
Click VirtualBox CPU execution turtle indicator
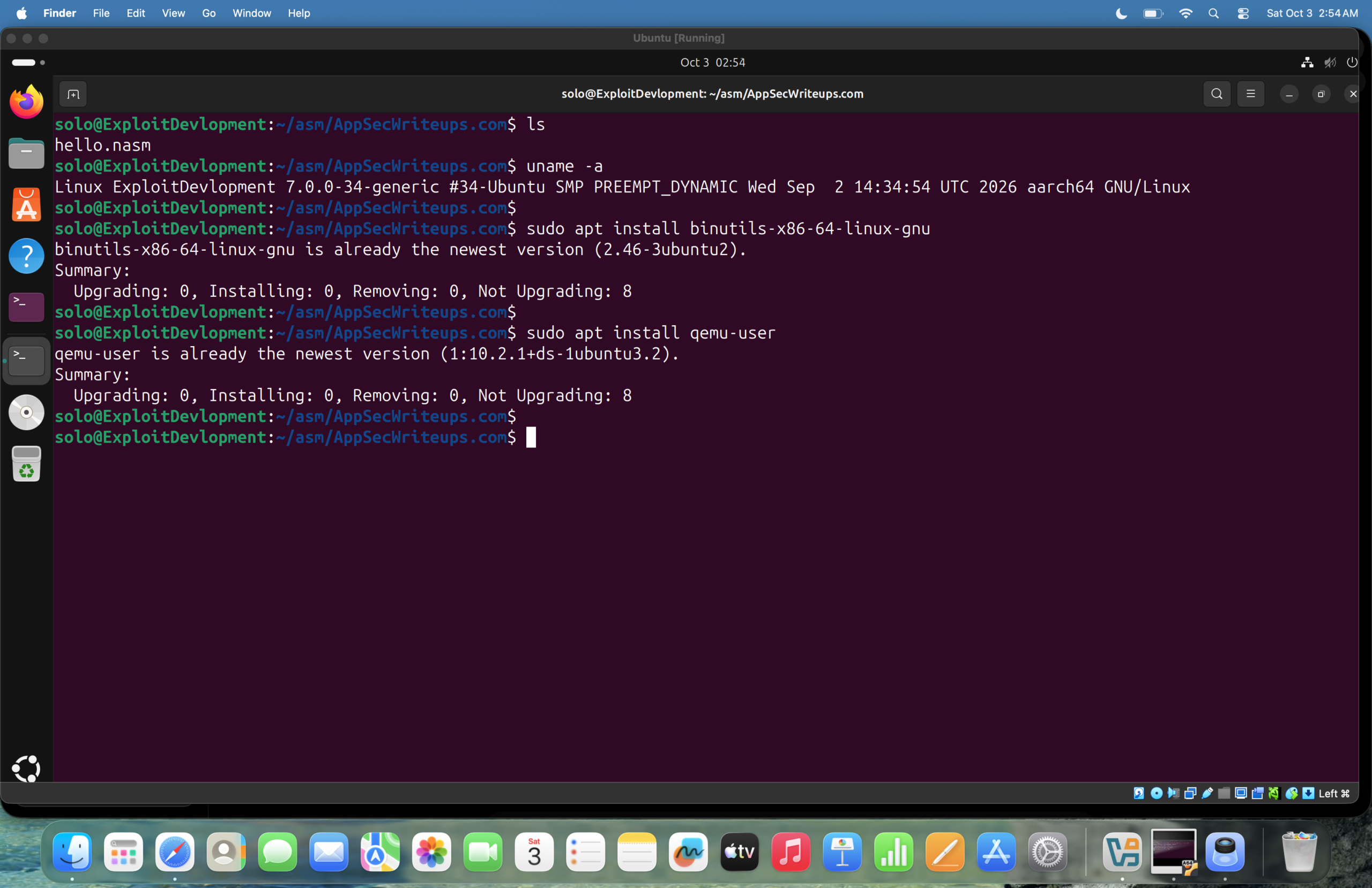1274,794
